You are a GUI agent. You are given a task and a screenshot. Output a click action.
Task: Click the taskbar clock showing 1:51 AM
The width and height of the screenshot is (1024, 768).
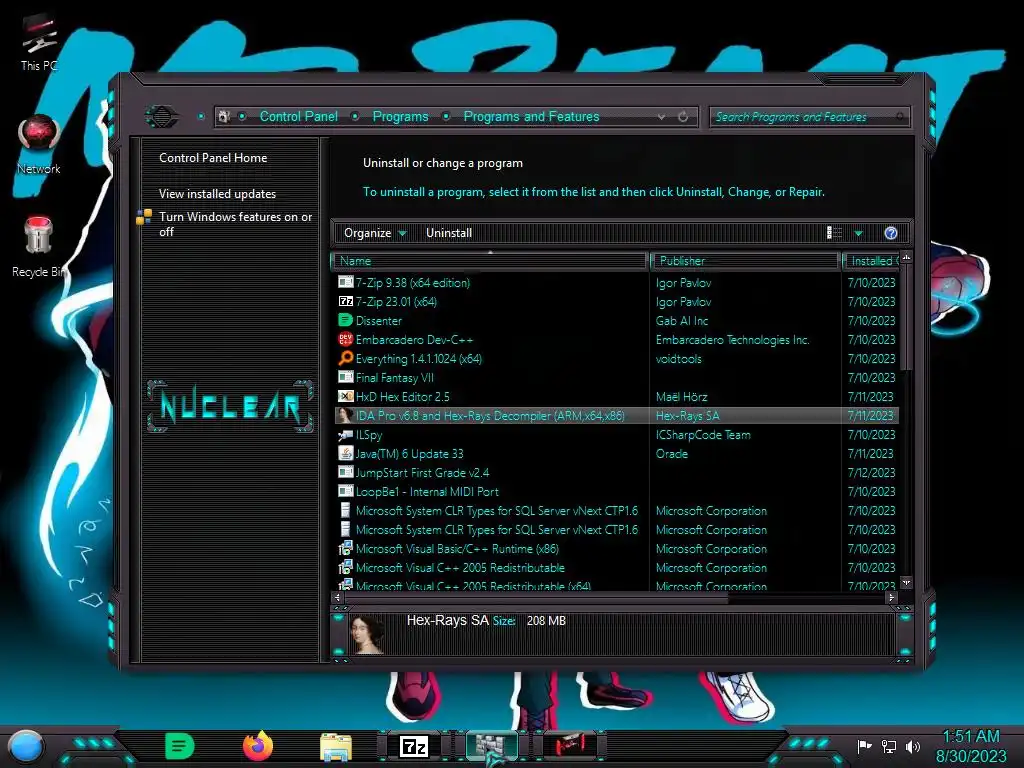tap(970, 746)
